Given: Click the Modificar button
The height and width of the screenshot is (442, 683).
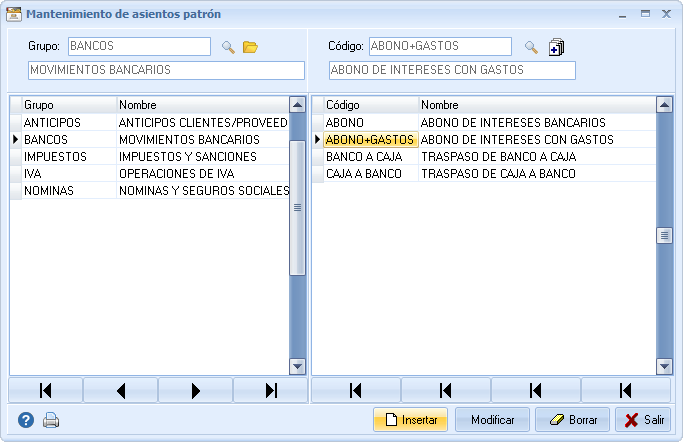Looking at the screenshot, I should pyautogui.click(x=492, y=420).
